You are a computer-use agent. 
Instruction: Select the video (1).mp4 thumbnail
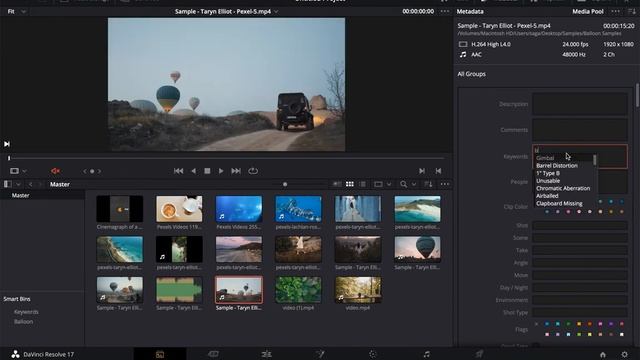point(298,290)
